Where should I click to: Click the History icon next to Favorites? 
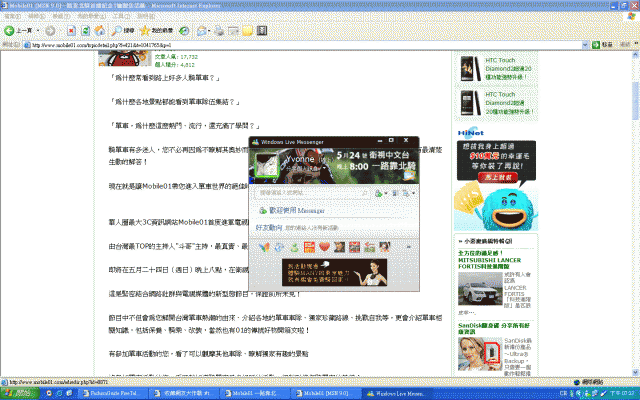[x=184, y=31]
